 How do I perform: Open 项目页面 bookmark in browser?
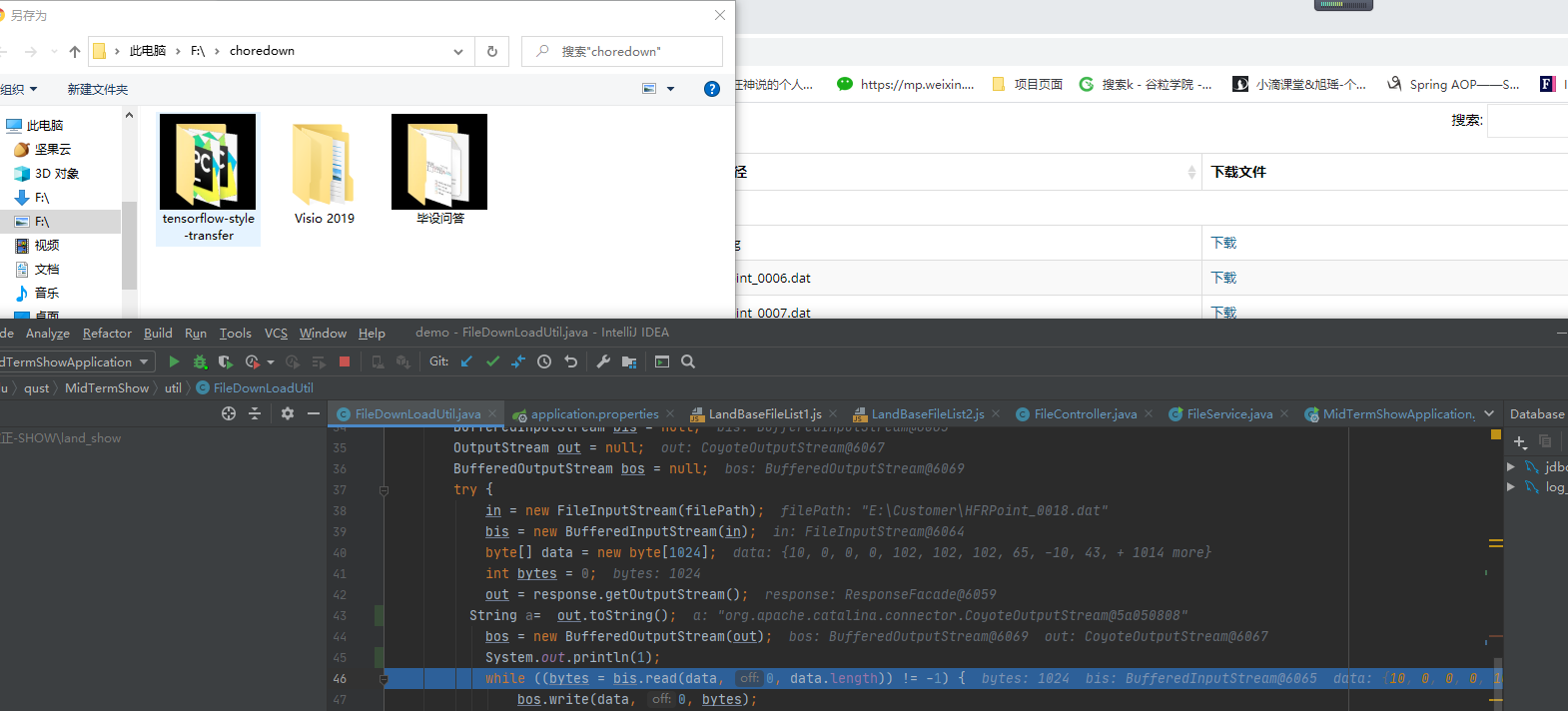(x=1028, y=84)
